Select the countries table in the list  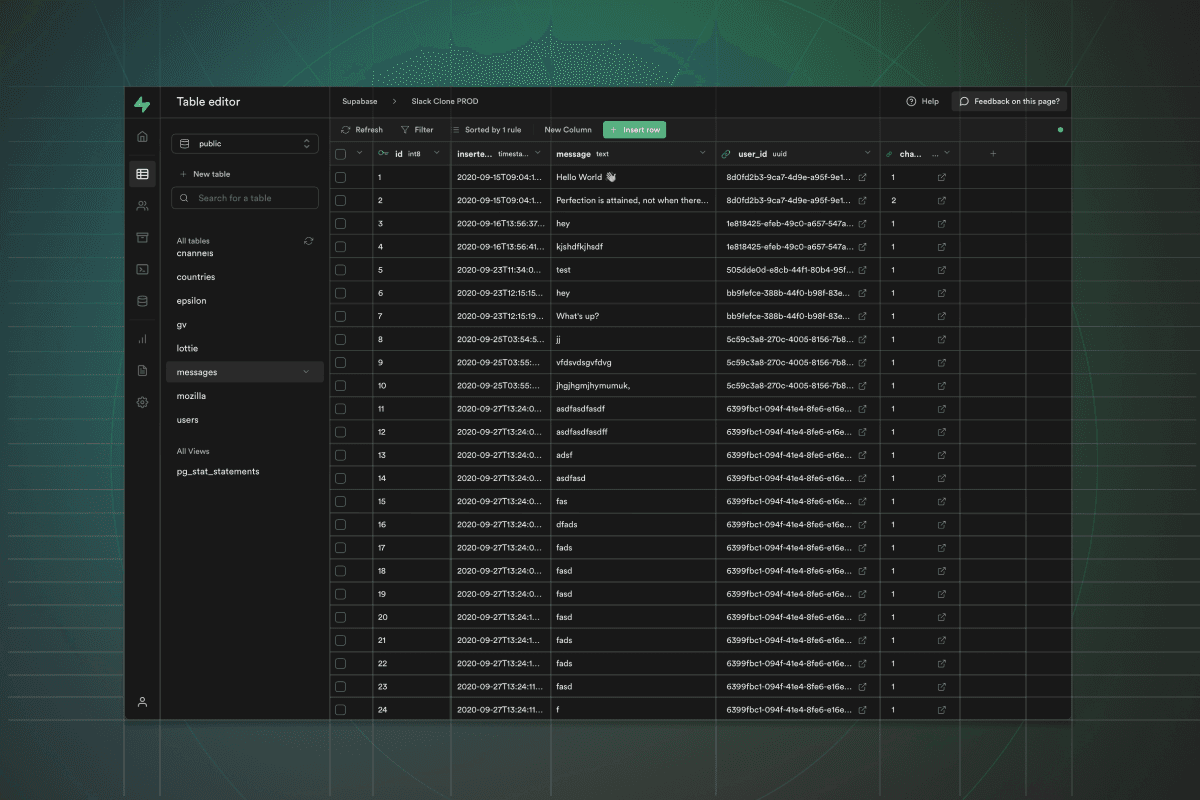coord(196,277)
